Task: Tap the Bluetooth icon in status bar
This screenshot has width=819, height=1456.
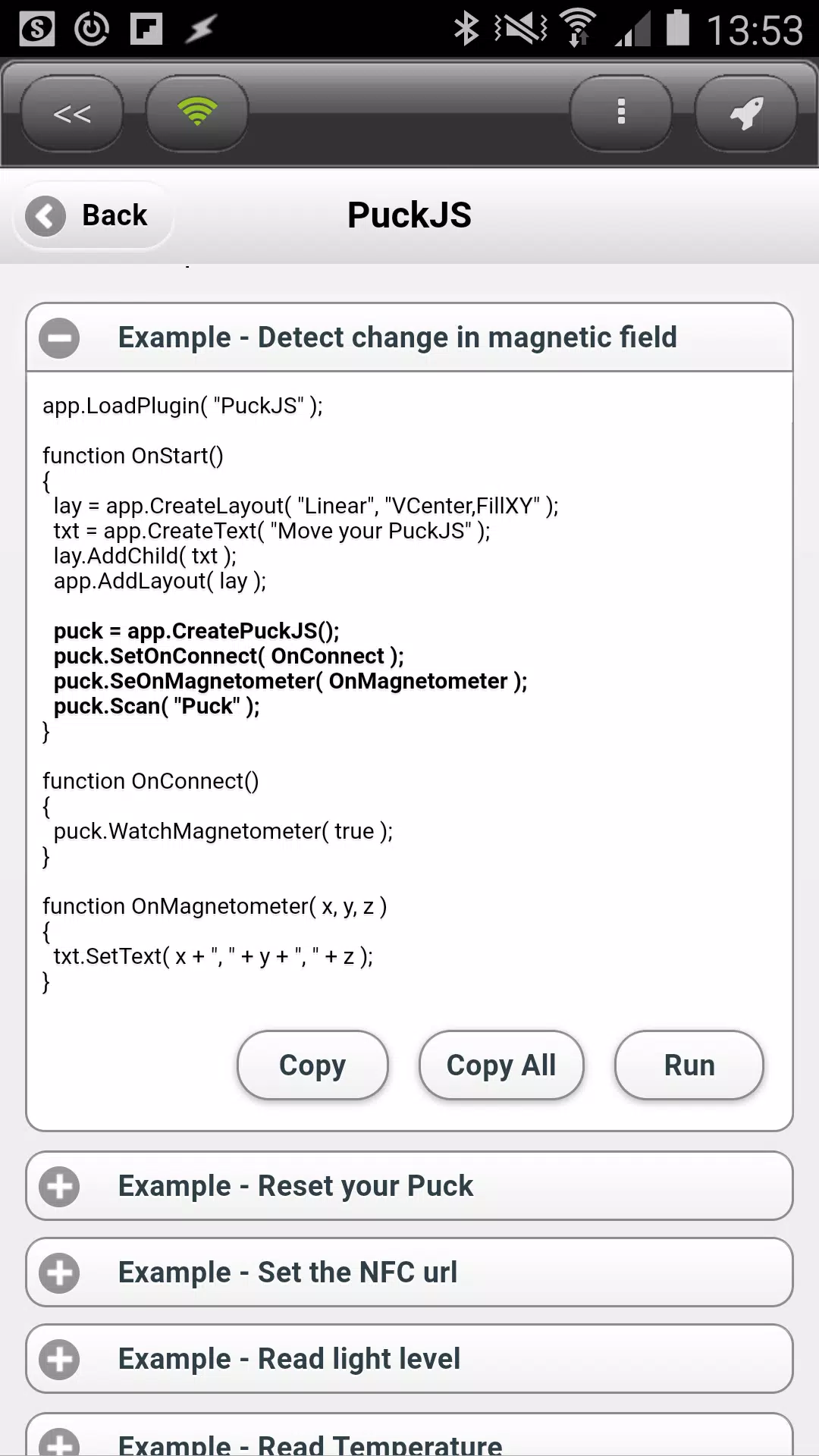Action: (x=466, y=30)
